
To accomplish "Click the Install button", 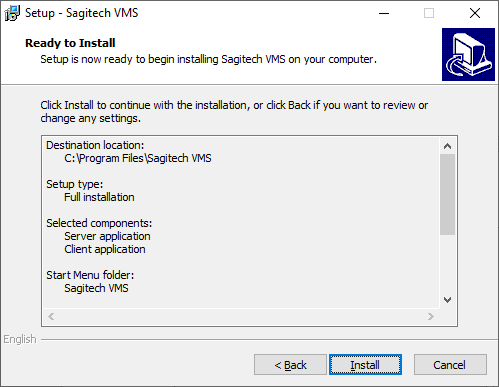I will (365, 365).
